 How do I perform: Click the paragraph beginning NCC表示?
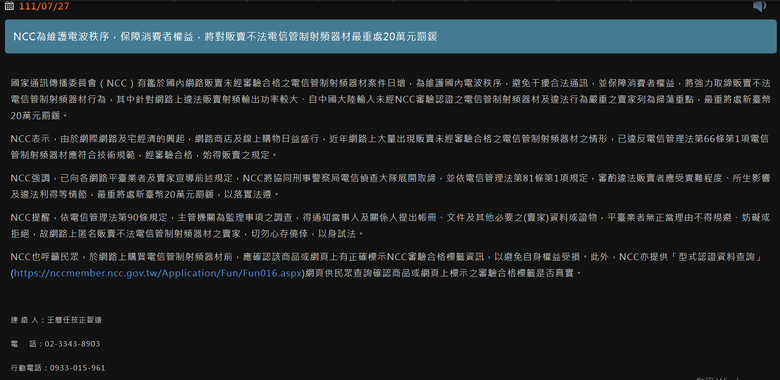tap(390, 147)
